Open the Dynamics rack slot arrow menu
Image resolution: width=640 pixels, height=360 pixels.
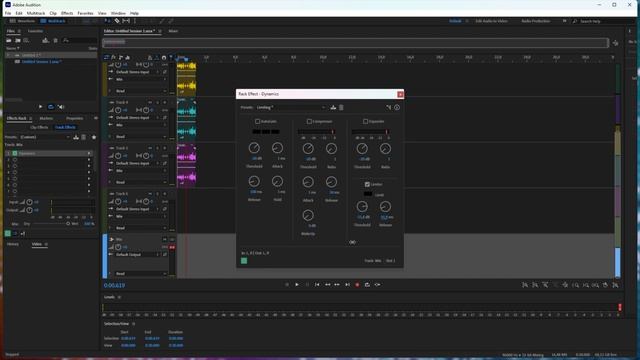coord(89,153)
